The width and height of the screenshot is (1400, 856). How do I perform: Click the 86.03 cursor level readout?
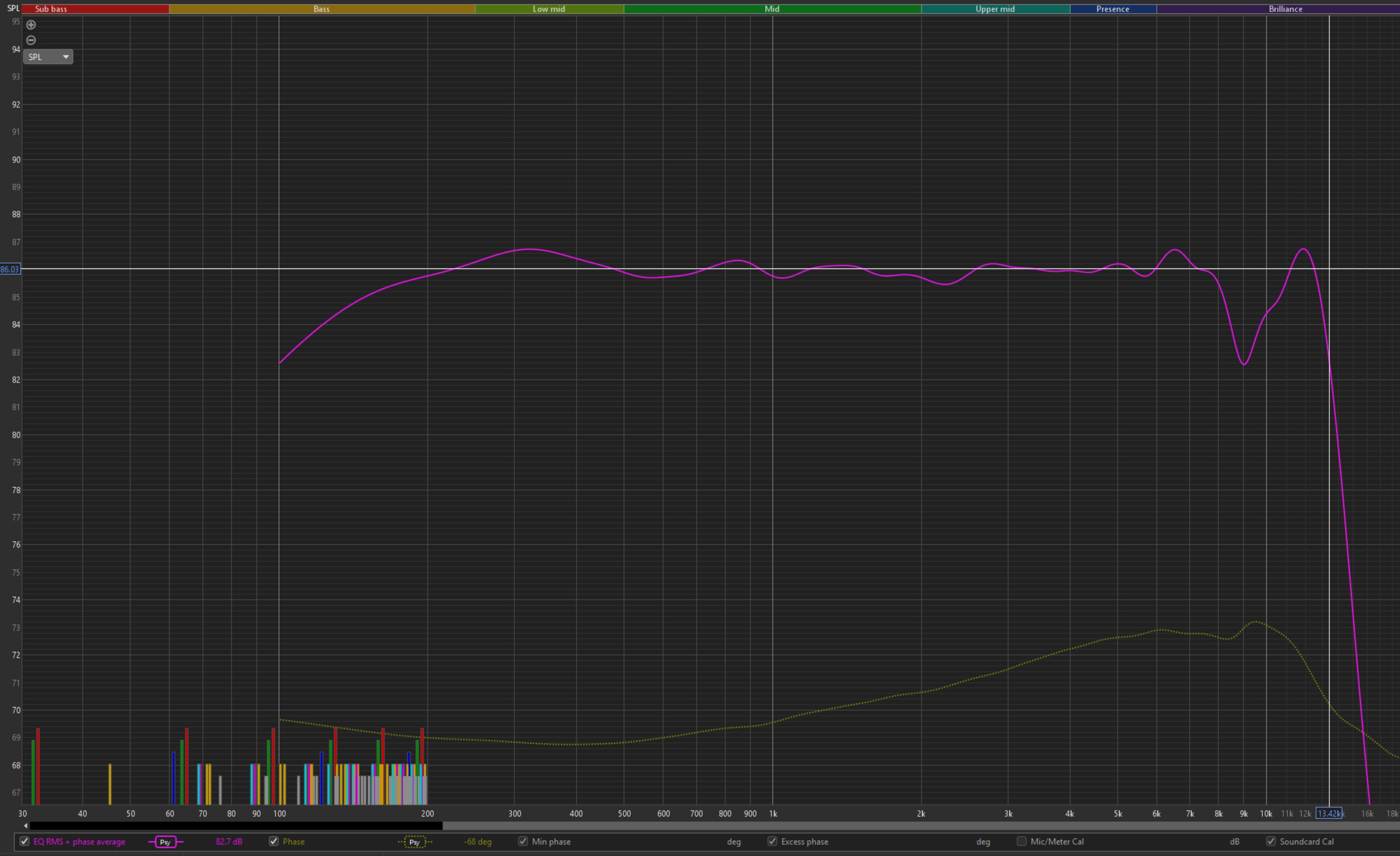pos(10,269)
